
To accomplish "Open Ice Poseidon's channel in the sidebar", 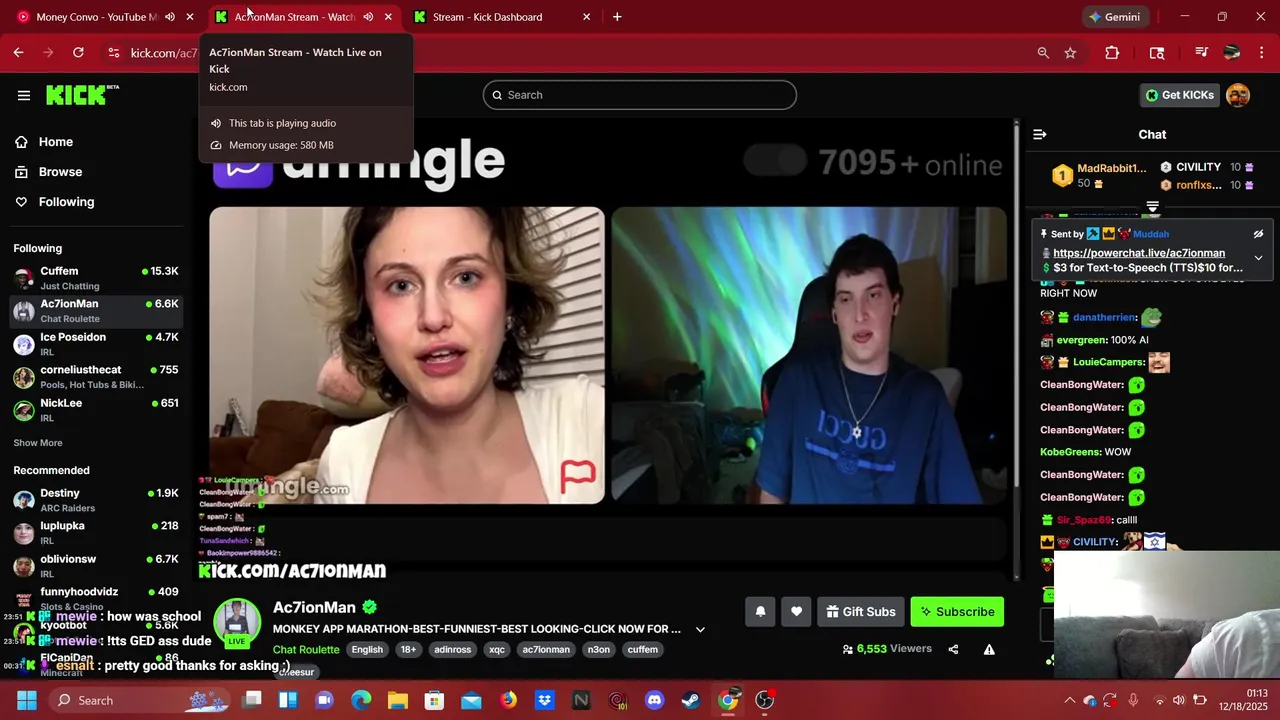I will pos(97,343).
